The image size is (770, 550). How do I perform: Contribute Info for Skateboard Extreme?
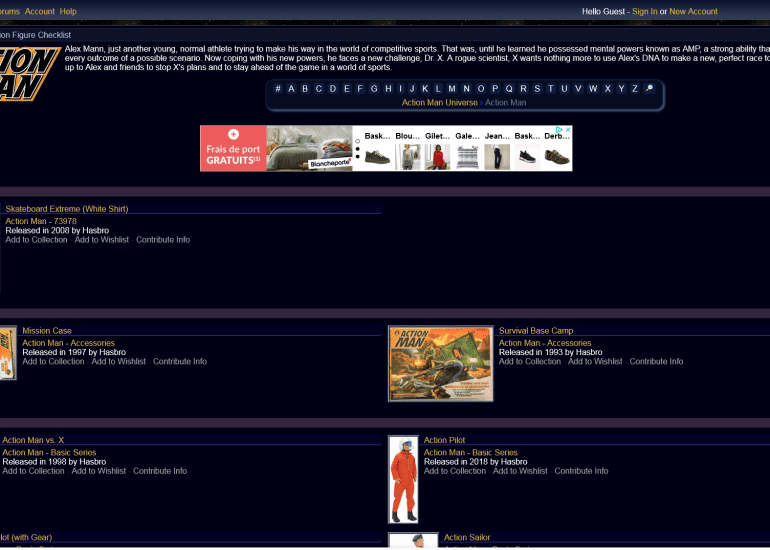[x=163, y=240]
